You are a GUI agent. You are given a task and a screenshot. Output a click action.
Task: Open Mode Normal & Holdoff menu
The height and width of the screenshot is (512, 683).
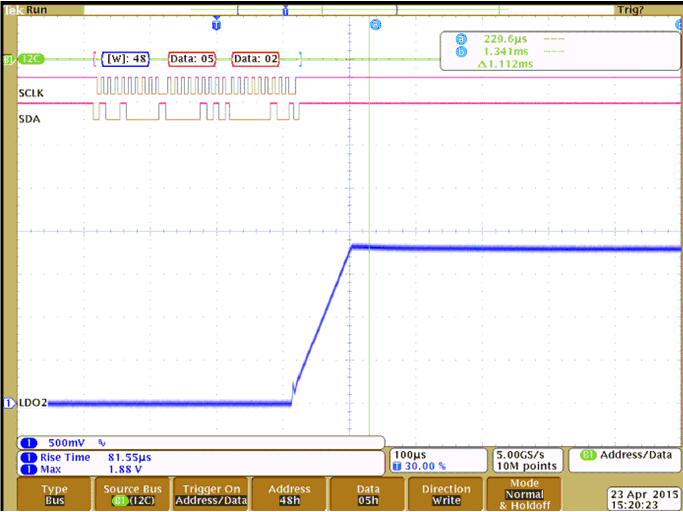(x=524, y=494)
